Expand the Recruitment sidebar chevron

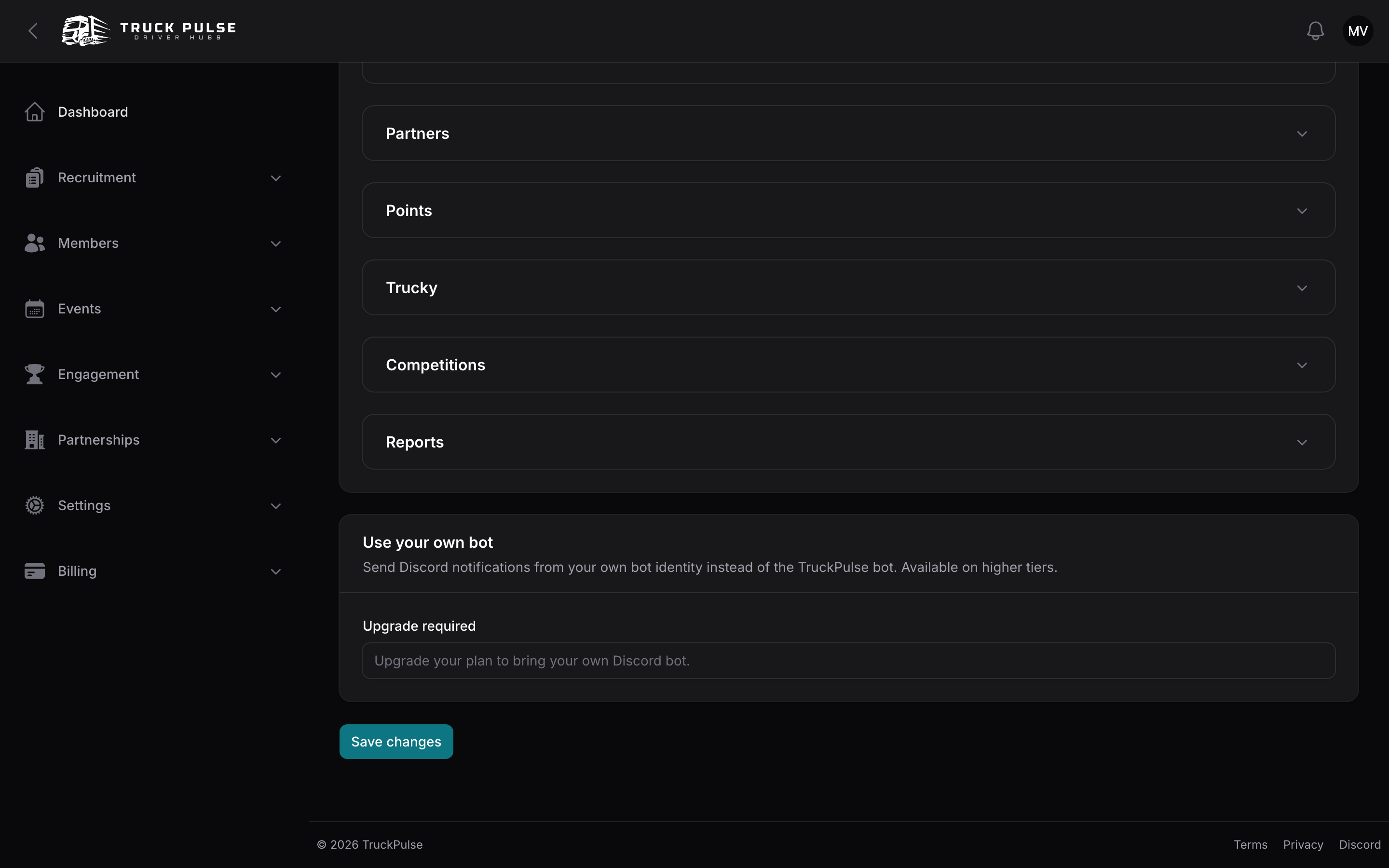coord(275,178)
